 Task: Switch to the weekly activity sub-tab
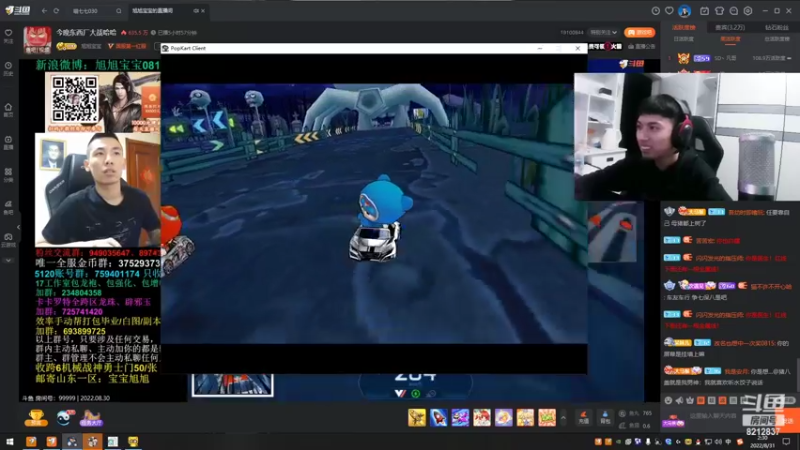(730, 39)
